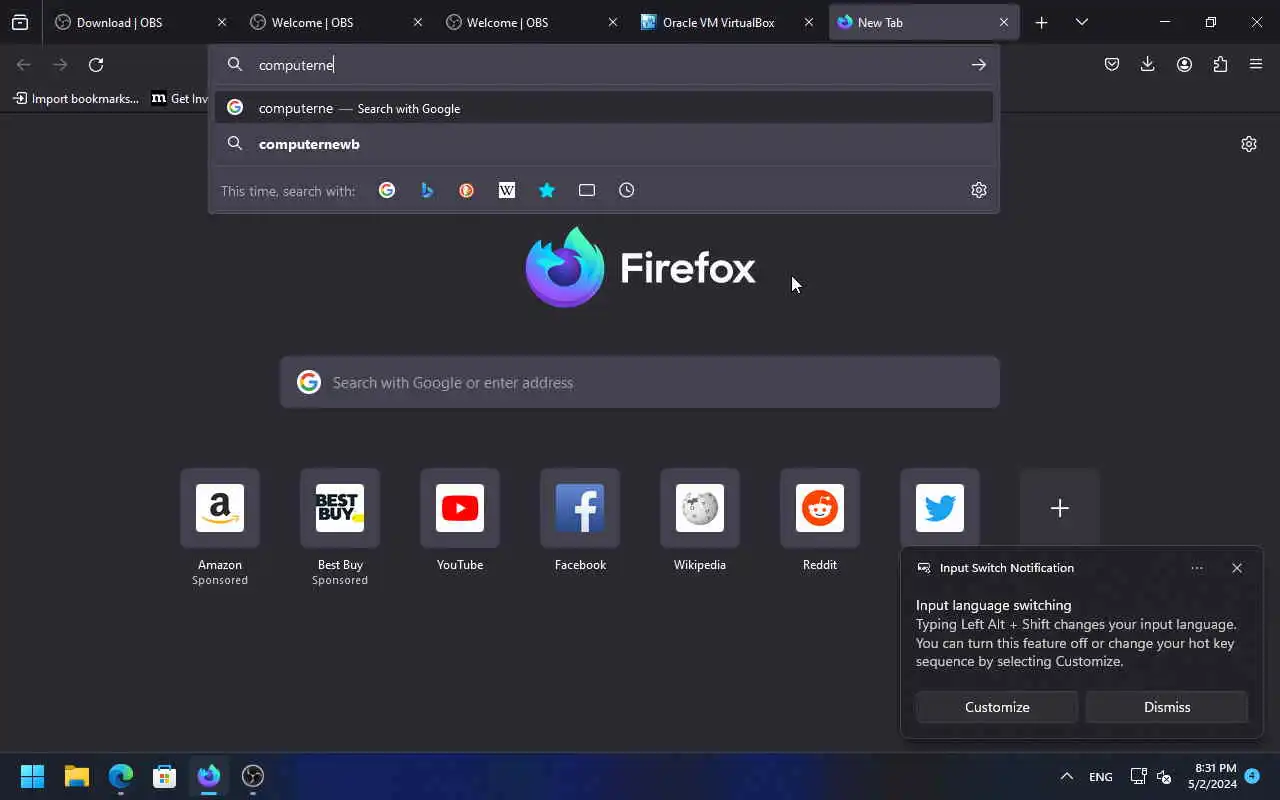
Task: Open the Downloads panel icon
Action: point(1147,65)
